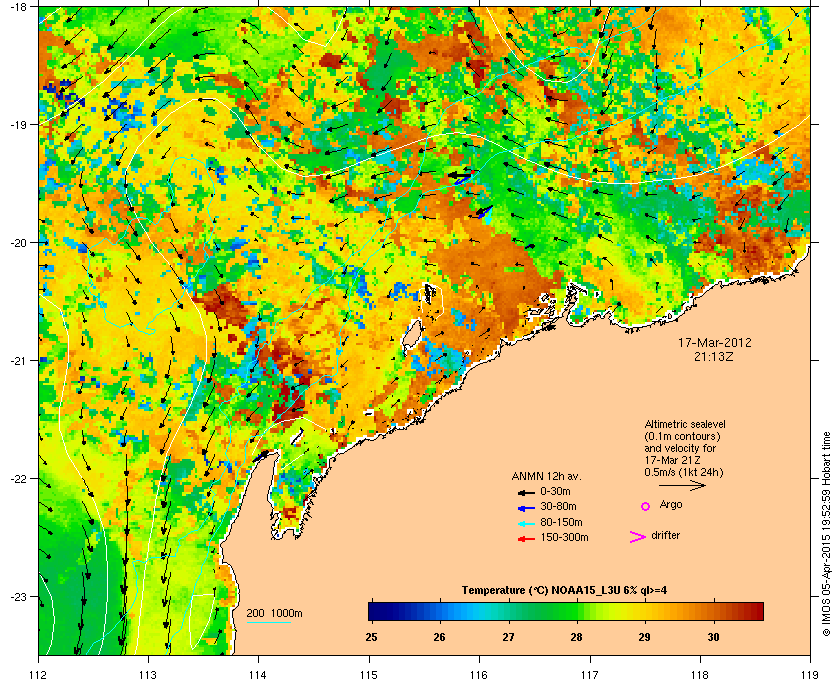The width and height of the screenshot is (840, 680).
Task: Click the latitude axis label '-23'
Action: point(19,596)
